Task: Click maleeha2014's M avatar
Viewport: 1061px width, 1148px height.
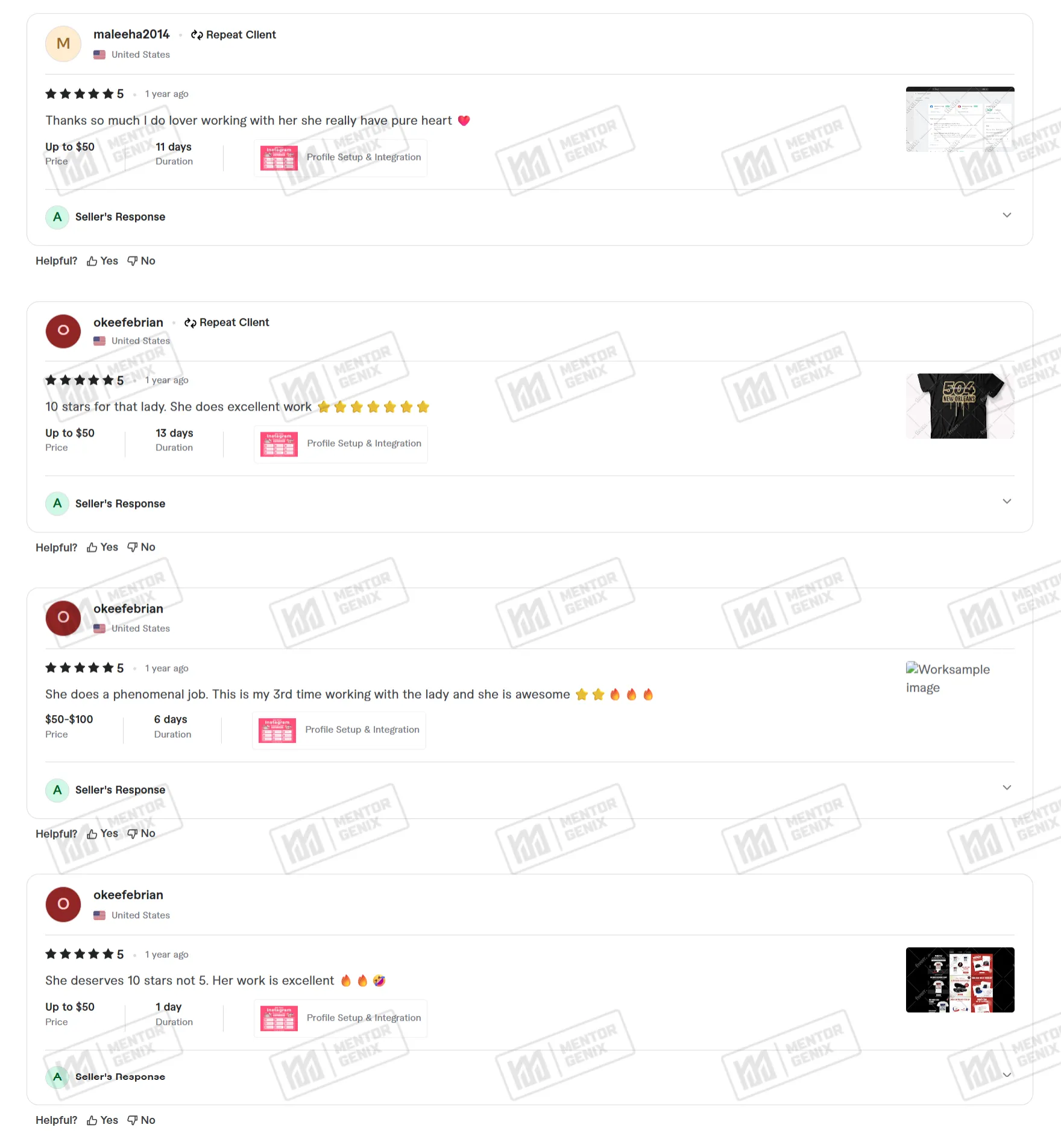Action: coord(63,44)
